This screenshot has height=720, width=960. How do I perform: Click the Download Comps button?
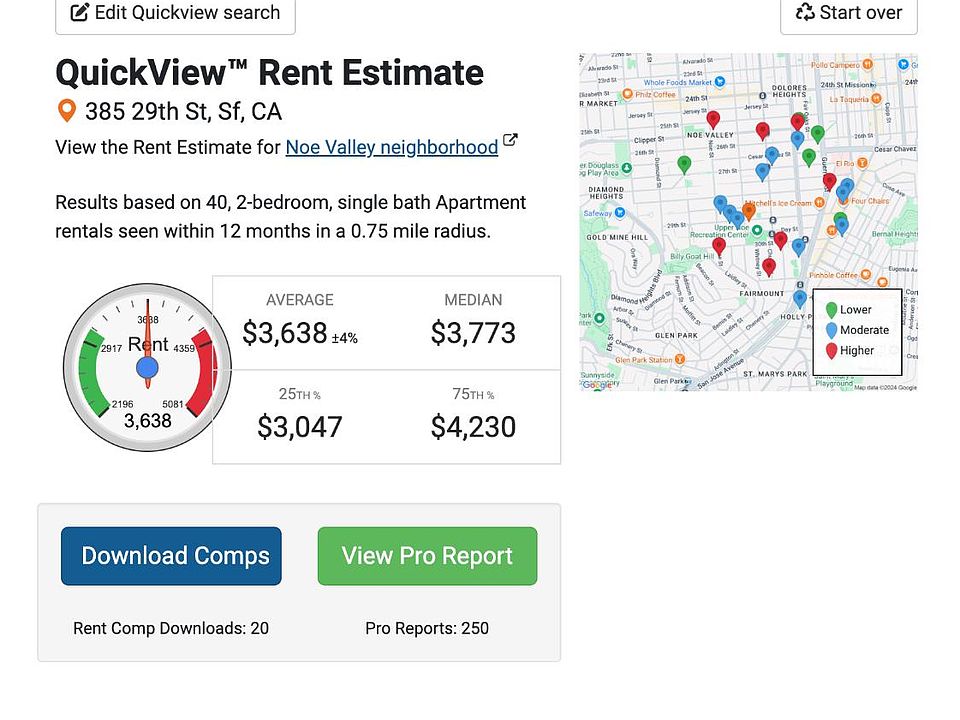[x=171, y=556]
